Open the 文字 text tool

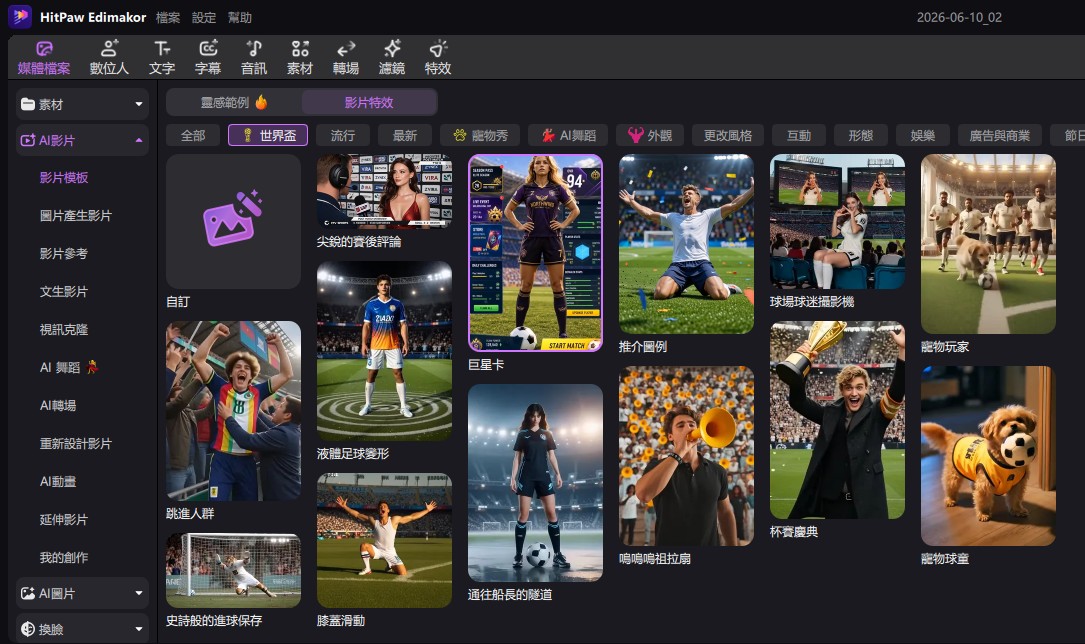click(x=162, y=57)
